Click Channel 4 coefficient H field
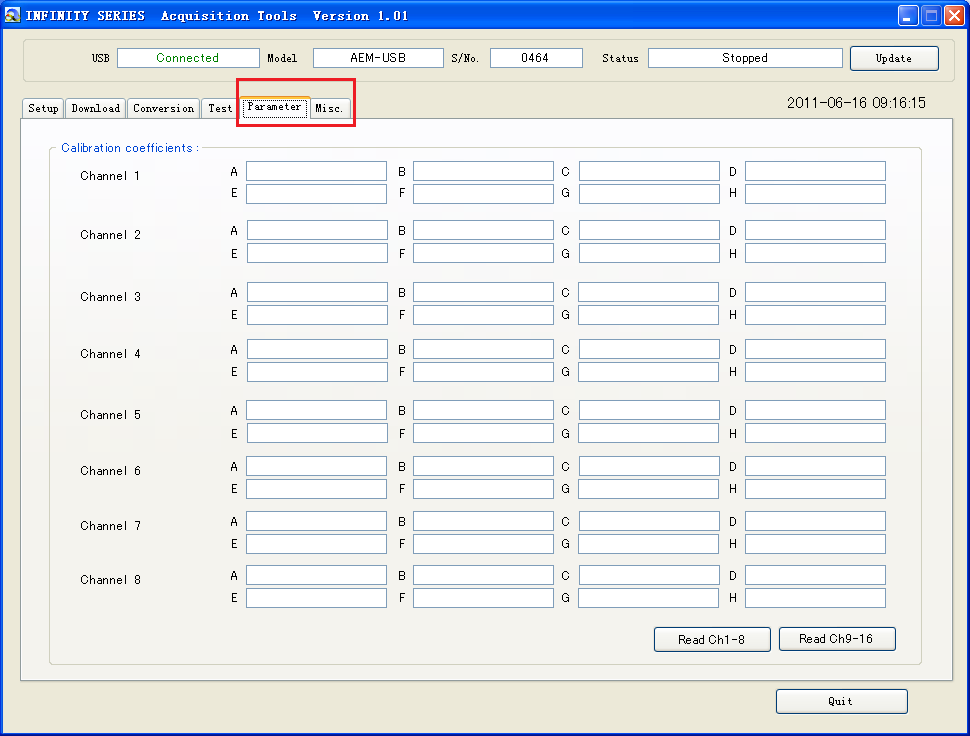 (815, 372)
